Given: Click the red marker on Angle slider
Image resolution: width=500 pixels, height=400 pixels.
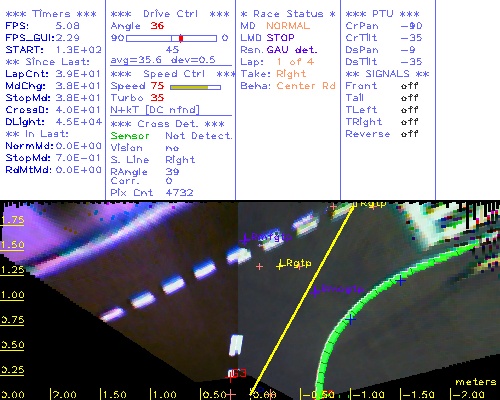Looking at the screenshot, I should tap(181, 38).
